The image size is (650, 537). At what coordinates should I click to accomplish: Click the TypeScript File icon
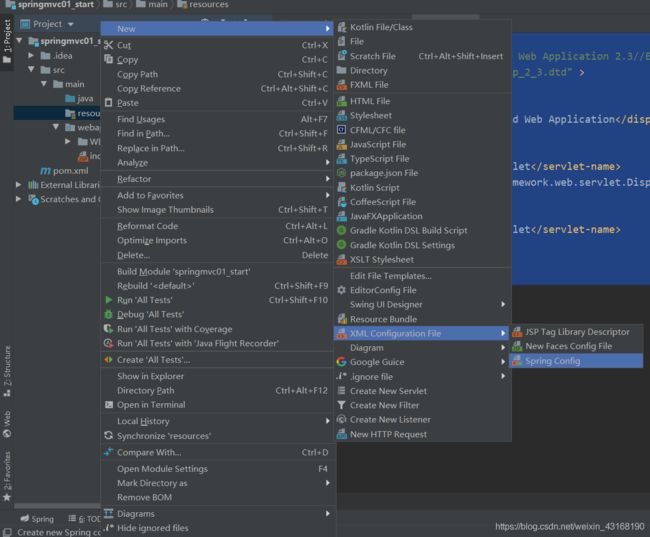click(x=342, y=159)
